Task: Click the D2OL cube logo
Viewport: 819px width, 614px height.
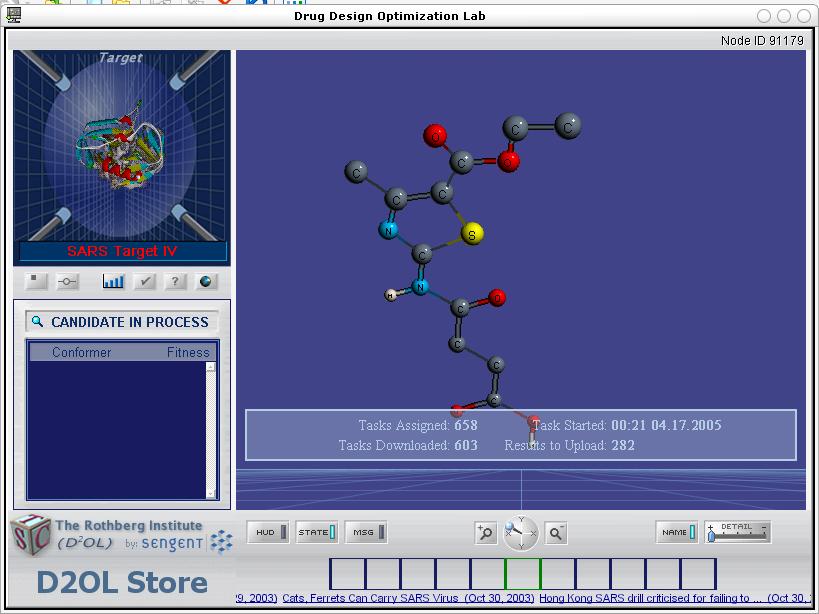Action: click(x=31, y=535)
